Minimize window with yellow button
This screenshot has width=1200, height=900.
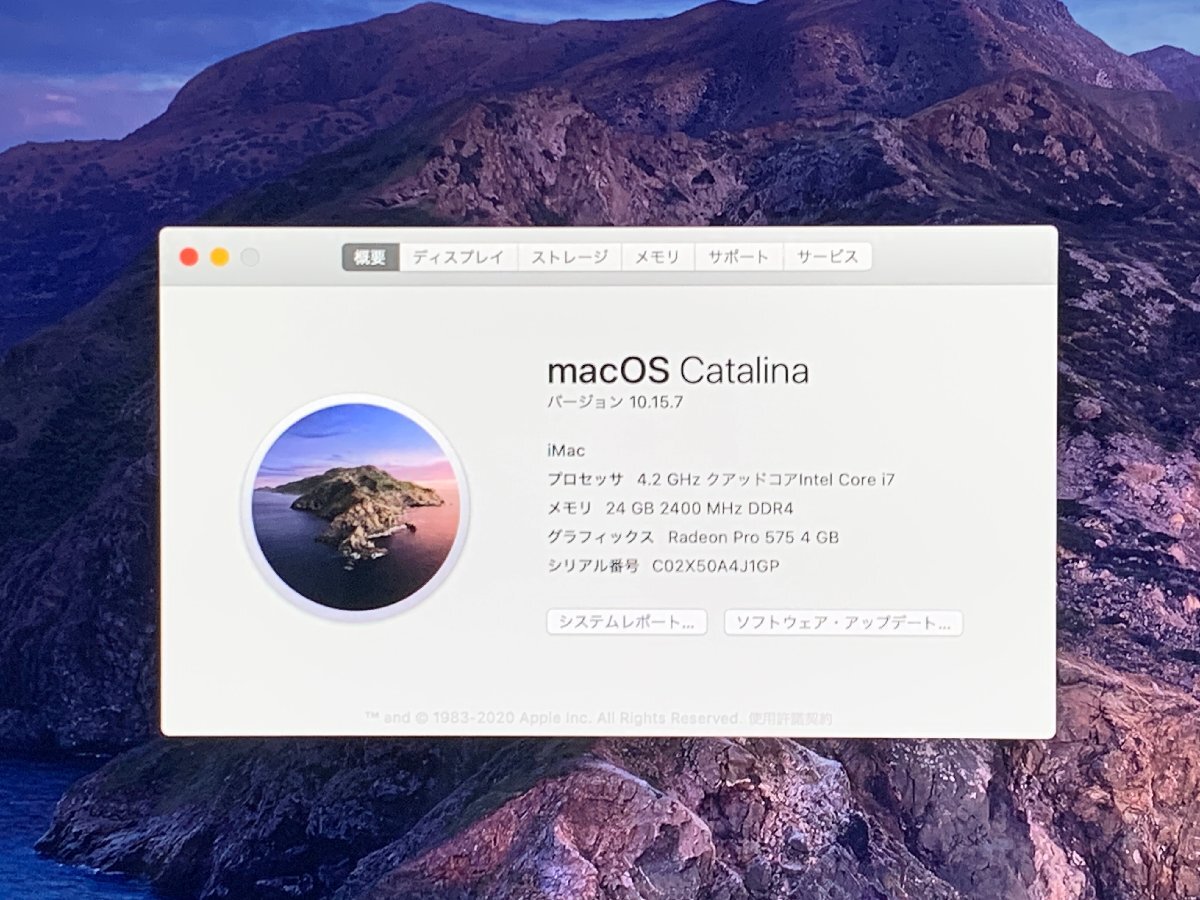coord(220,257)
